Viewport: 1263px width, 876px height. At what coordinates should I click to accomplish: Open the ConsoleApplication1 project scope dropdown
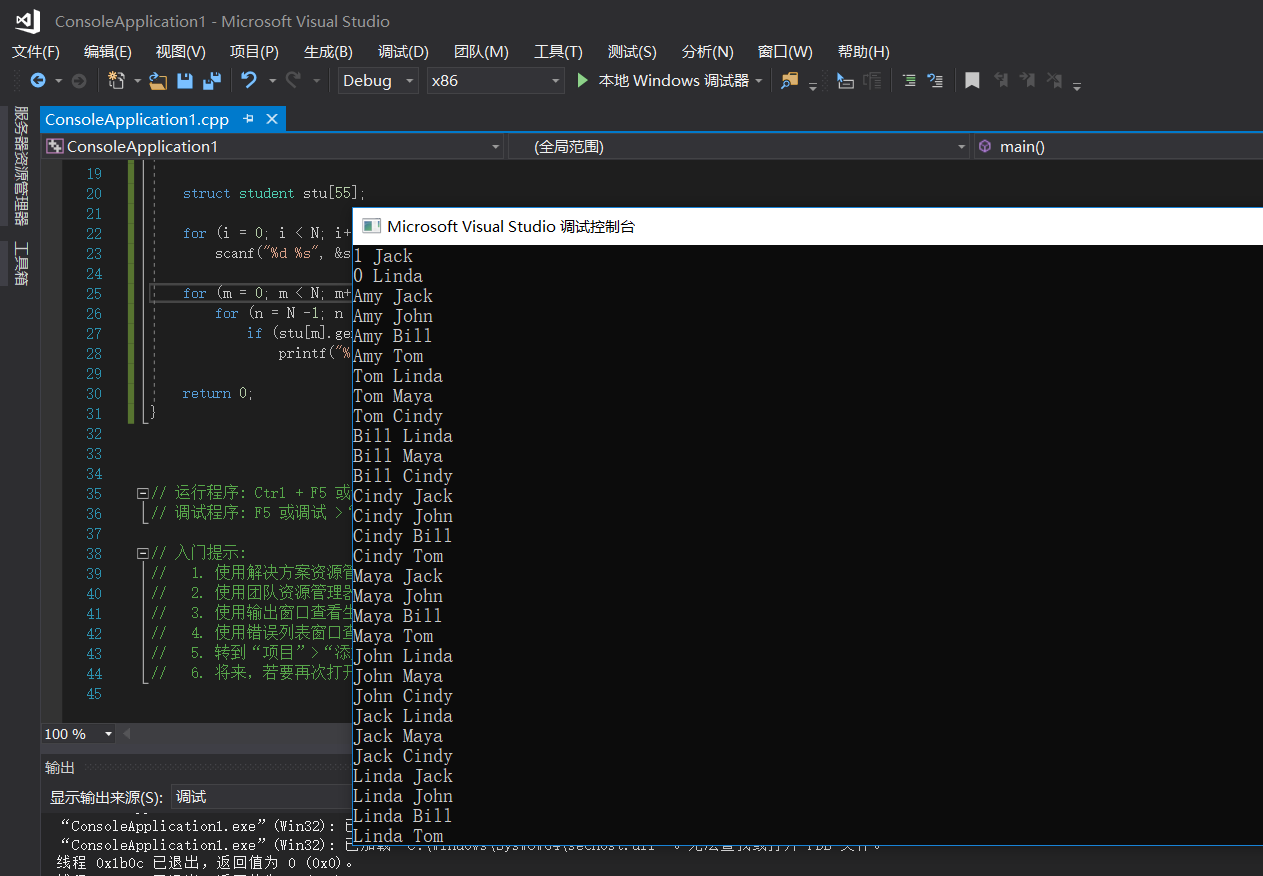pyautogui.click(x=273, y=147)
